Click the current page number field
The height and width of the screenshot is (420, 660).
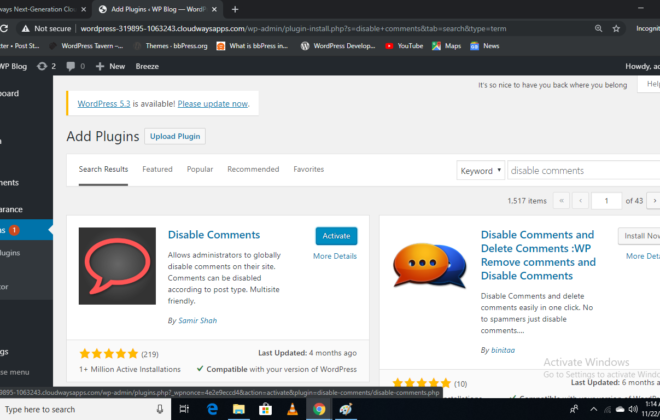tap(607, 201)
